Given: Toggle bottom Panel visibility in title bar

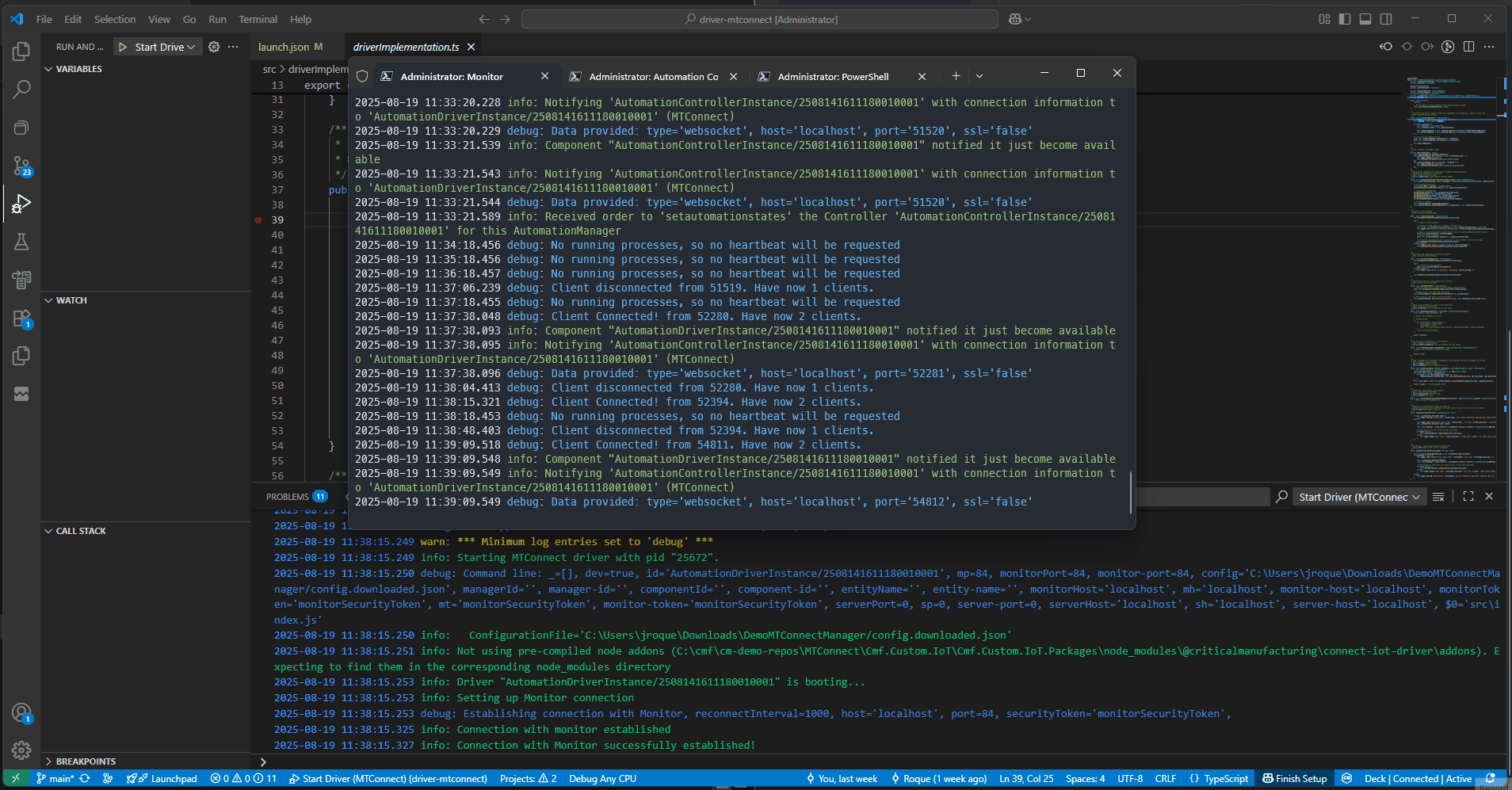Looking at the screenshot, I should click(x=1365, y=19).
